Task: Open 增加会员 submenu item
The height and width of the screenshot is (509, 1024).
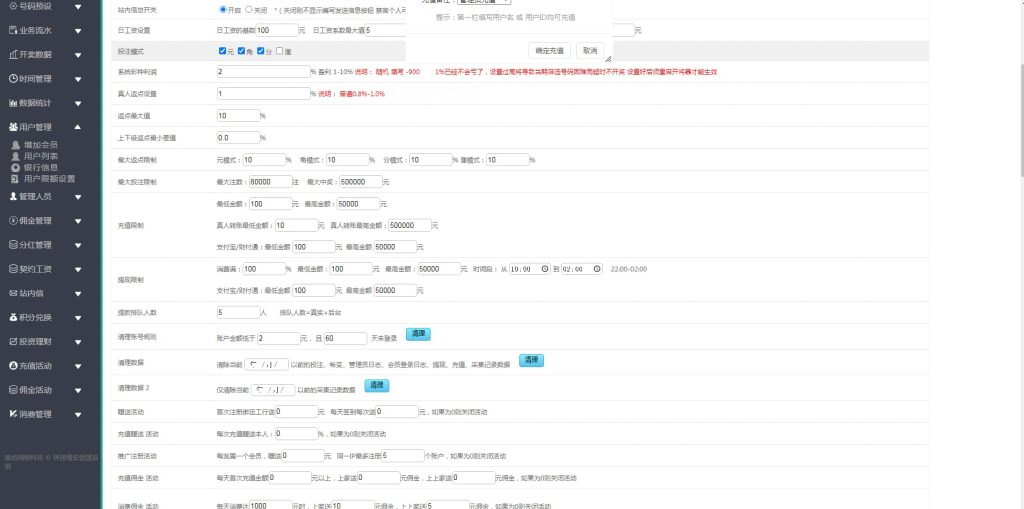Action: pyautogui.click(x=40, y=145)
